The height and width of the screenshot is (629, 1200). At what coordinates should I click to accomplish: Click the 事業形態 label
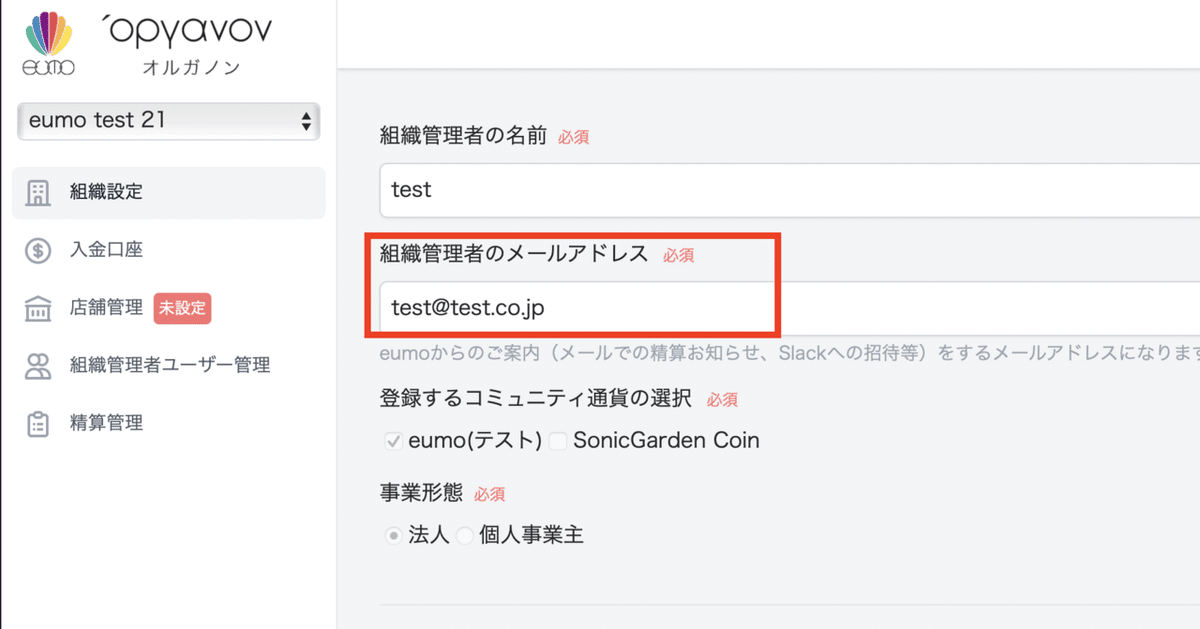coord(420,493)
